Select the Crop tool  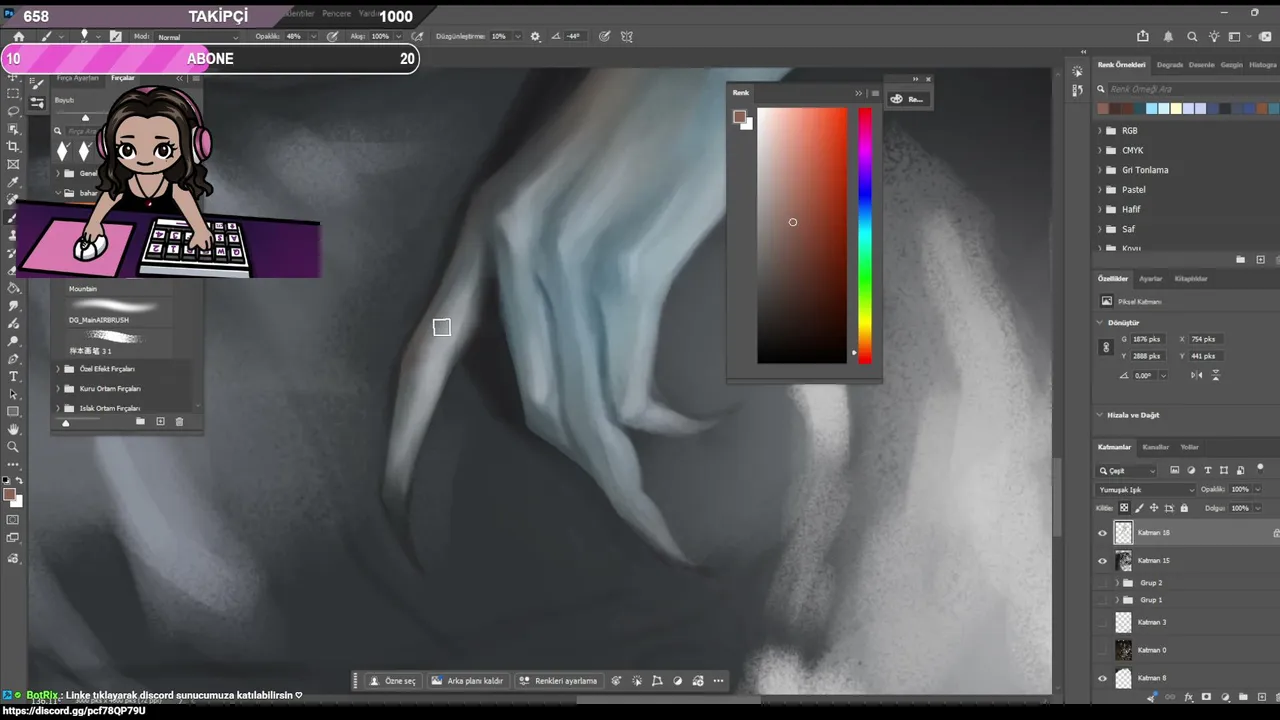pos(13,147)
